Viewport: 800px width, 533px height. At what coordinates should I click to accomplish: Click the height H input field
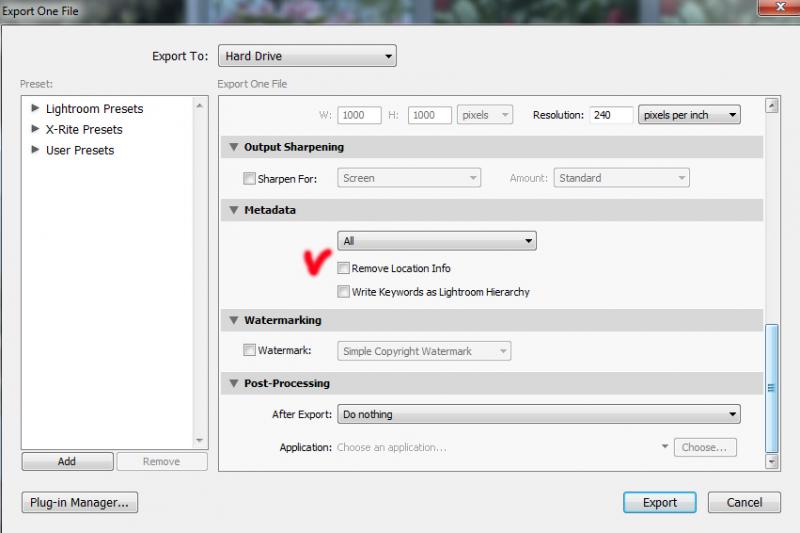click(x=430, y=115)
